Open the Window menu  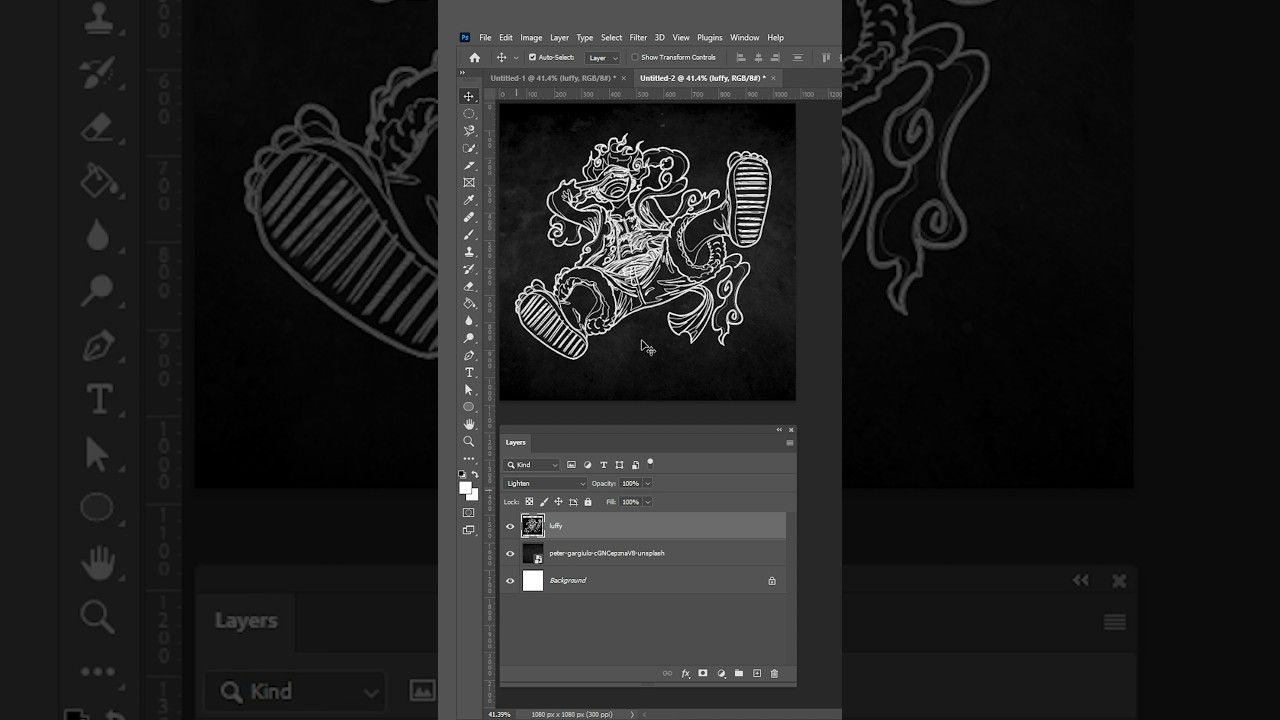[x=745, y=38]
